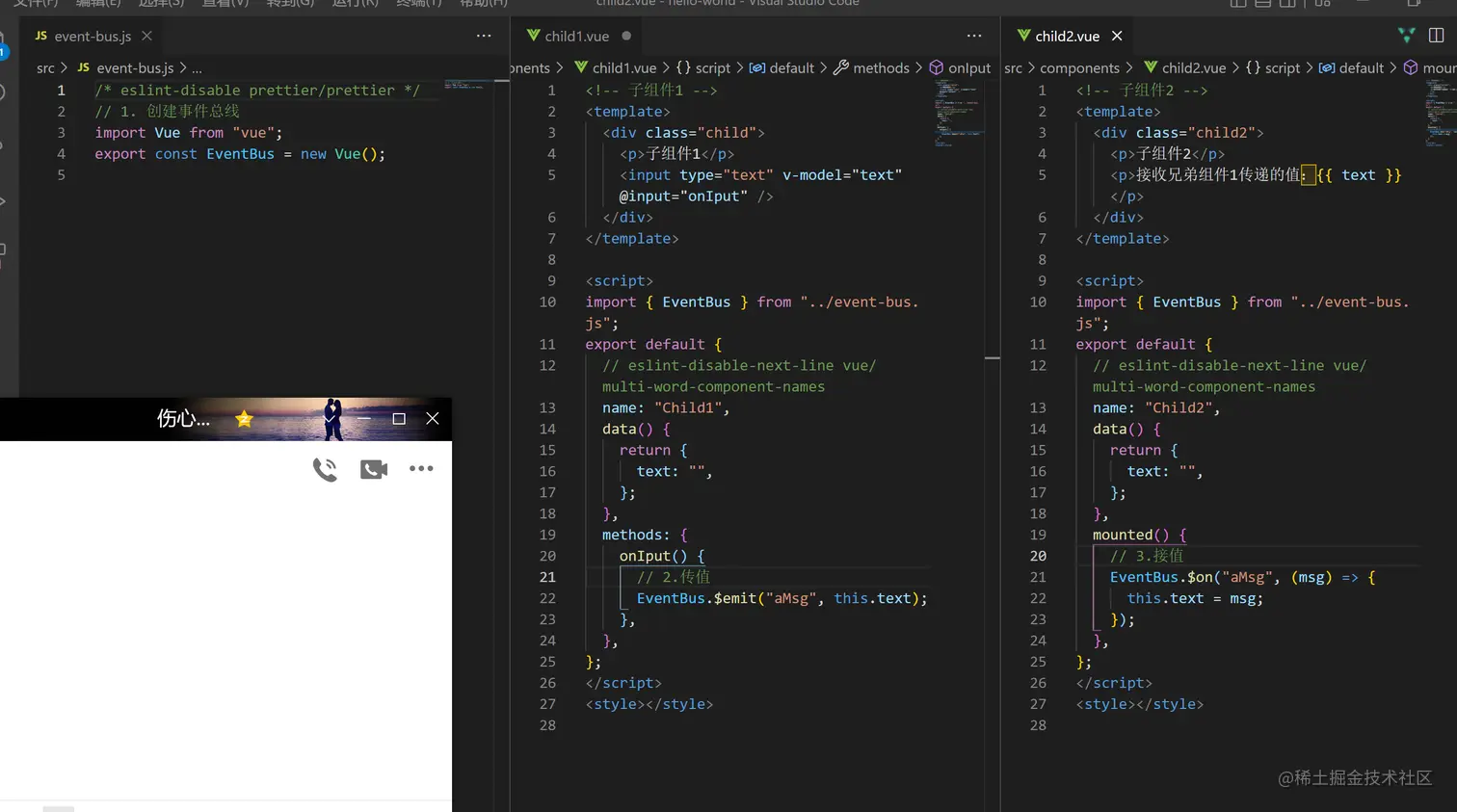Click '<style></style>' line in child1.vue
Image resolution: width=1457 pixels, height=812 pixels.
(x=649, y=705)
